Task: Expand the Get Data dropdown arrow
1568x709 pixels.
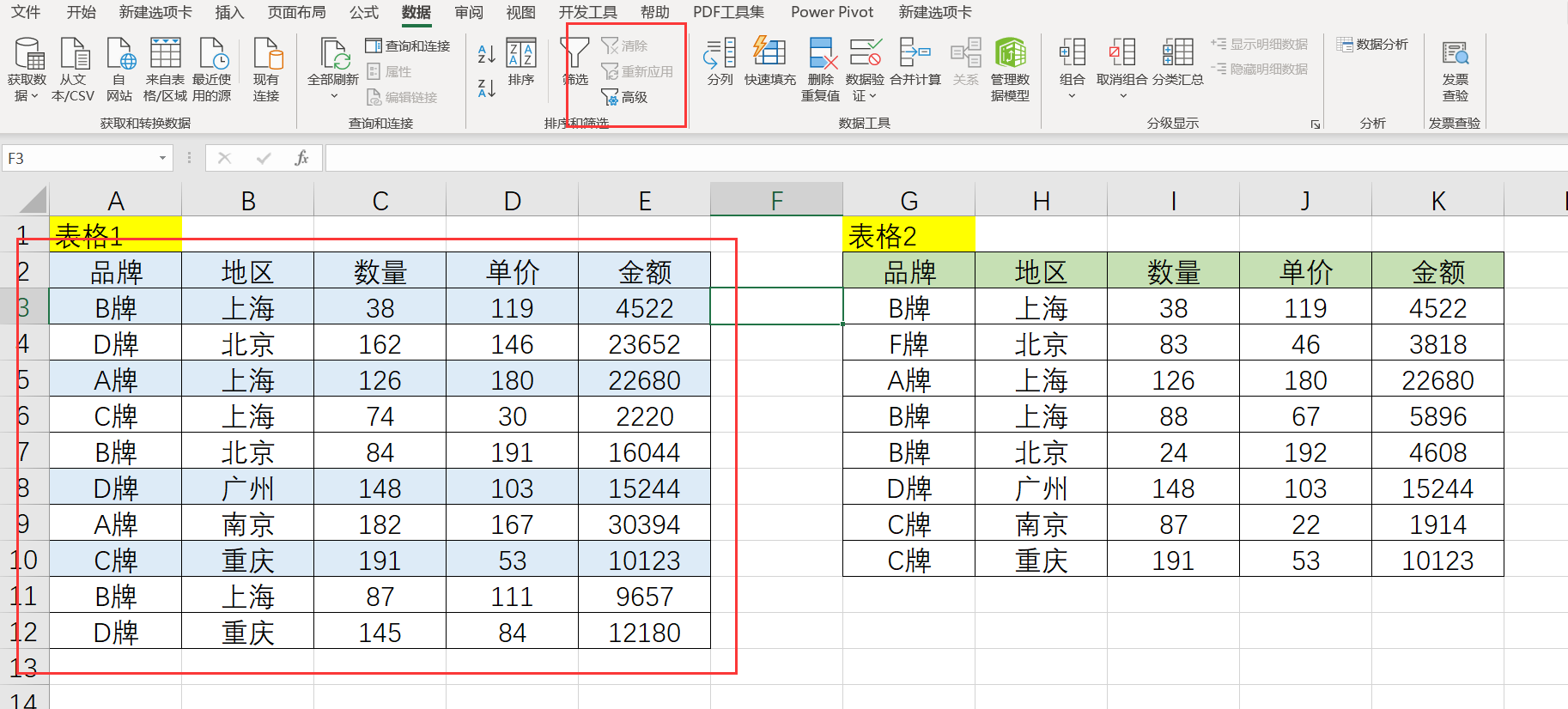Action: [34, 96]
